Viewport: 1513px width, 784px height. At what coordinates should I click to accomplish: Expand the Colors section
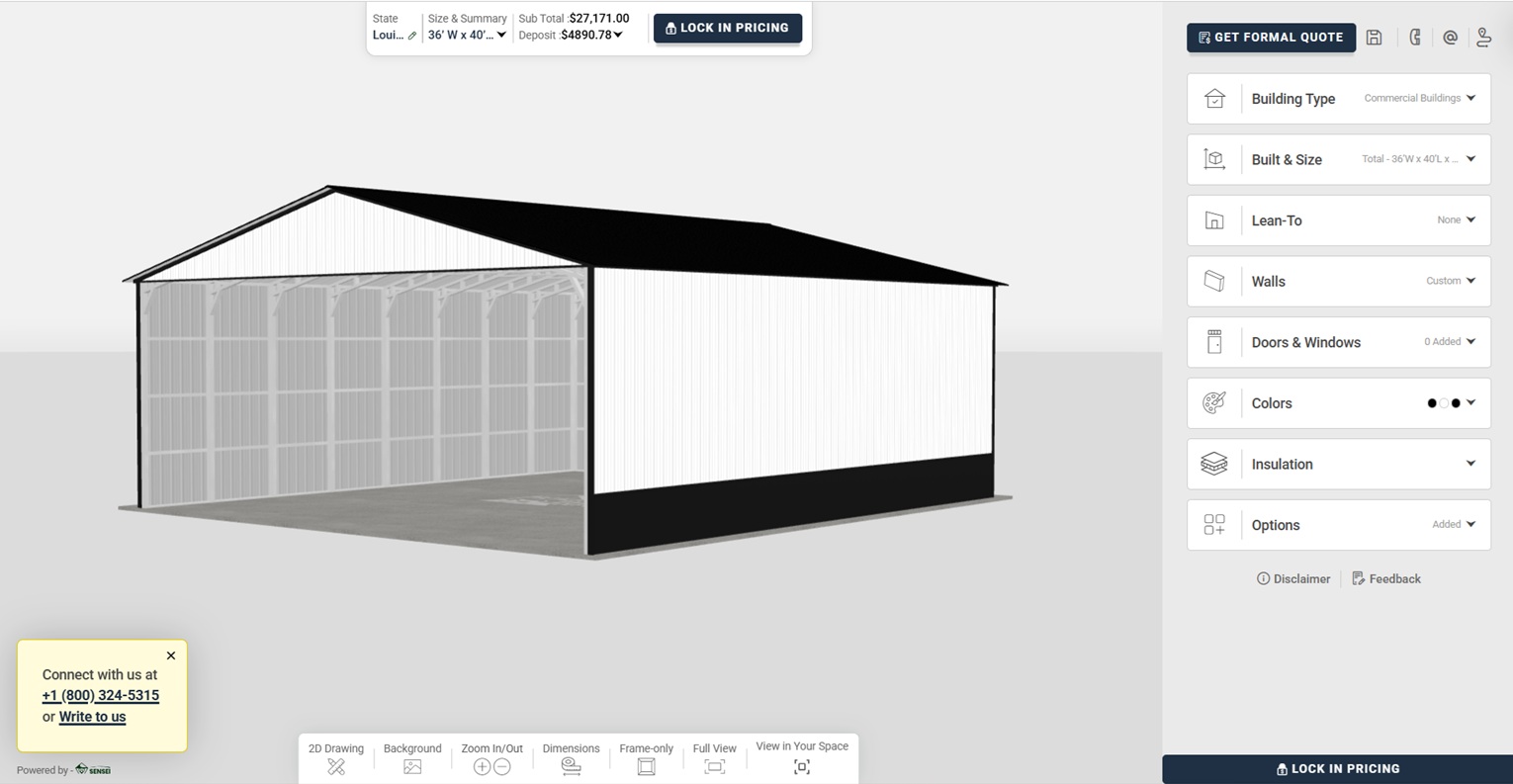point(1339,403)
